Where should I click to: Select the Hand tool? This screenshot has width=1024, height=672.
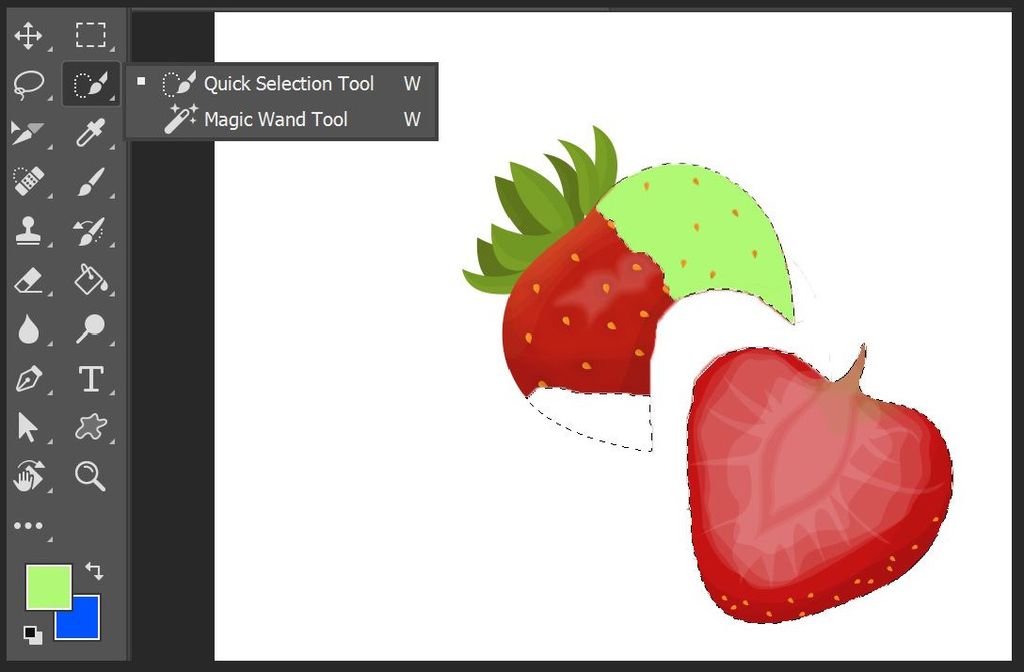[28, 476]
